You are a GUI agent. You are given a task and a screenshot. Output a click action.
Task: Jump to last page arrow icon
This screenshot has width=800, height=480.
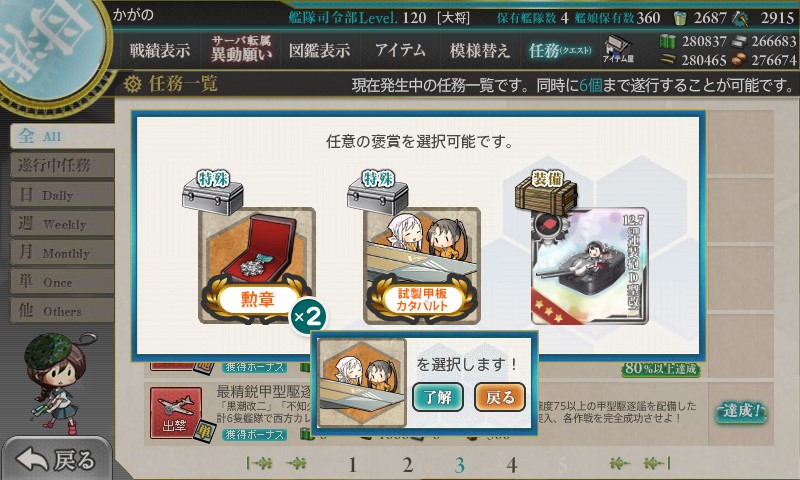tap(657, 463)
